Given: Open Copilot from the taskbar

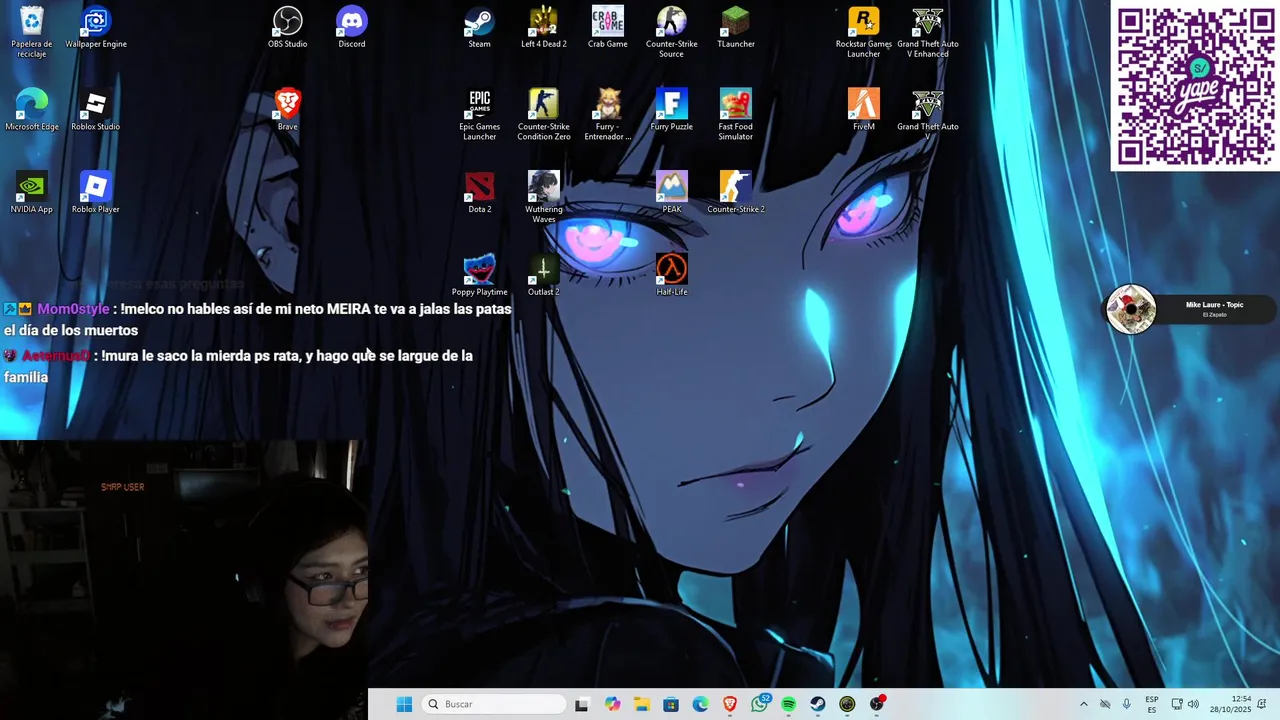Looking at the screenshot, I should 612,704.
